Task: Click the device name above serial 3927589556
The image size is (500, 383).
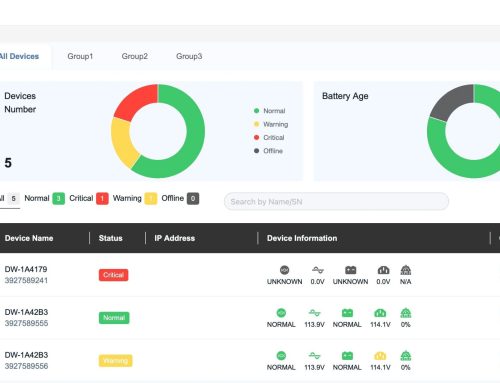Action: (26, 355)
